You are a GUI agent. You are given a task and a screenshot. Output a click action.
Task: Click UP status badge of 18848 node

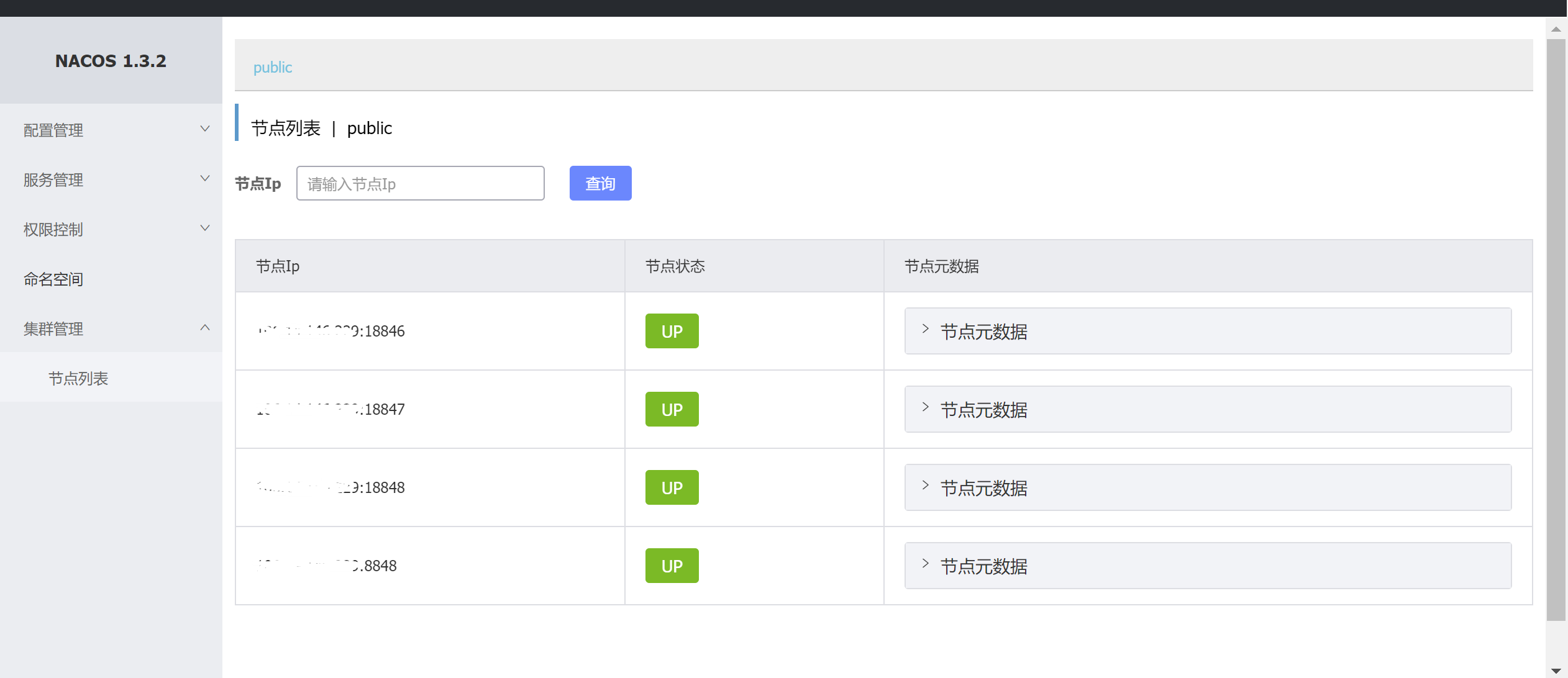[x=672, y=487]
